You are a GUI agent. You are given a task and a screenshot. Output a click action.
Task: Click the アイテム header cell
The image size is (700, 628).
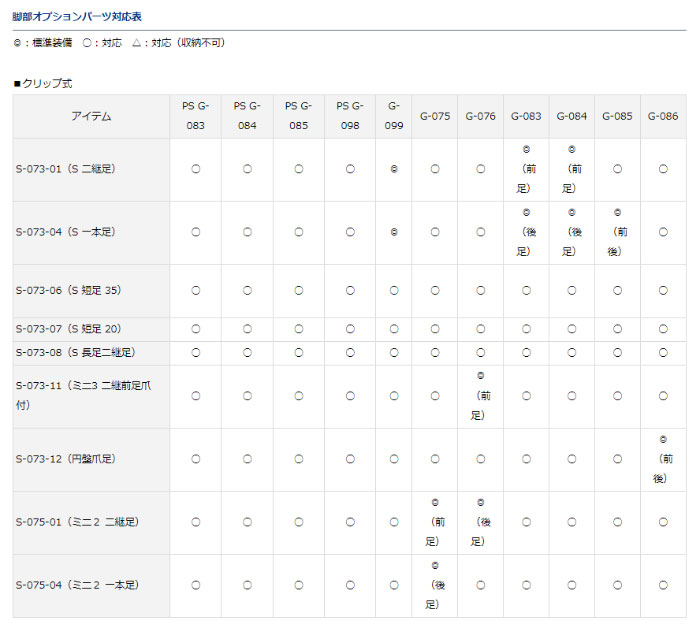point(91,116)
